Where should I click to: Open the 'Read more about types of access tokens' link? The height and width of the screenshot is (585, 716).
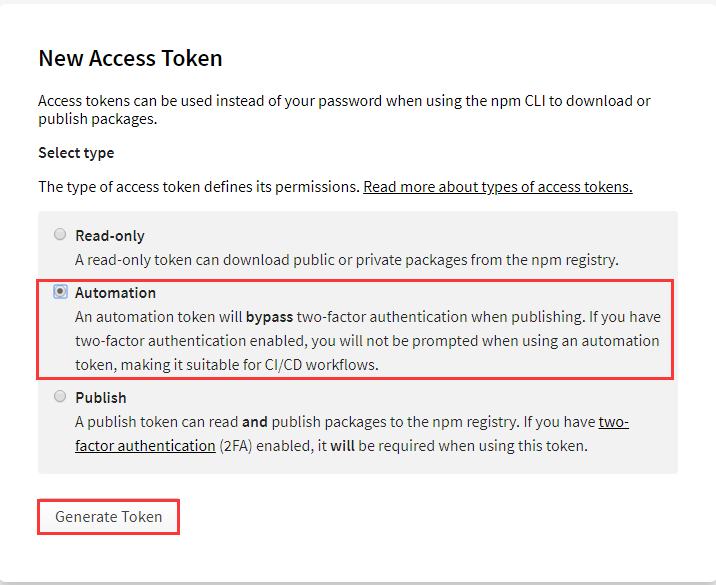click(497, 187)
